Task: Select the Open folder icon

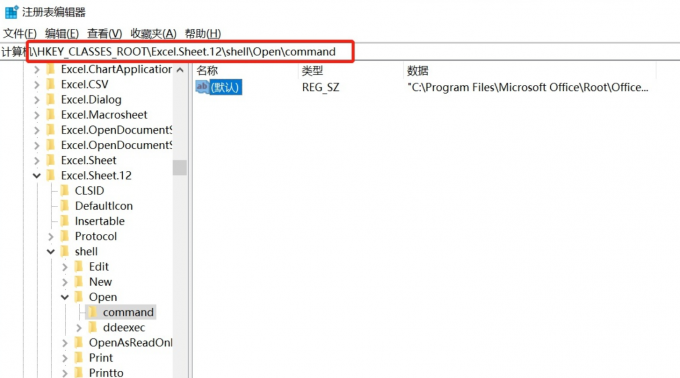Action: point(79,297)
